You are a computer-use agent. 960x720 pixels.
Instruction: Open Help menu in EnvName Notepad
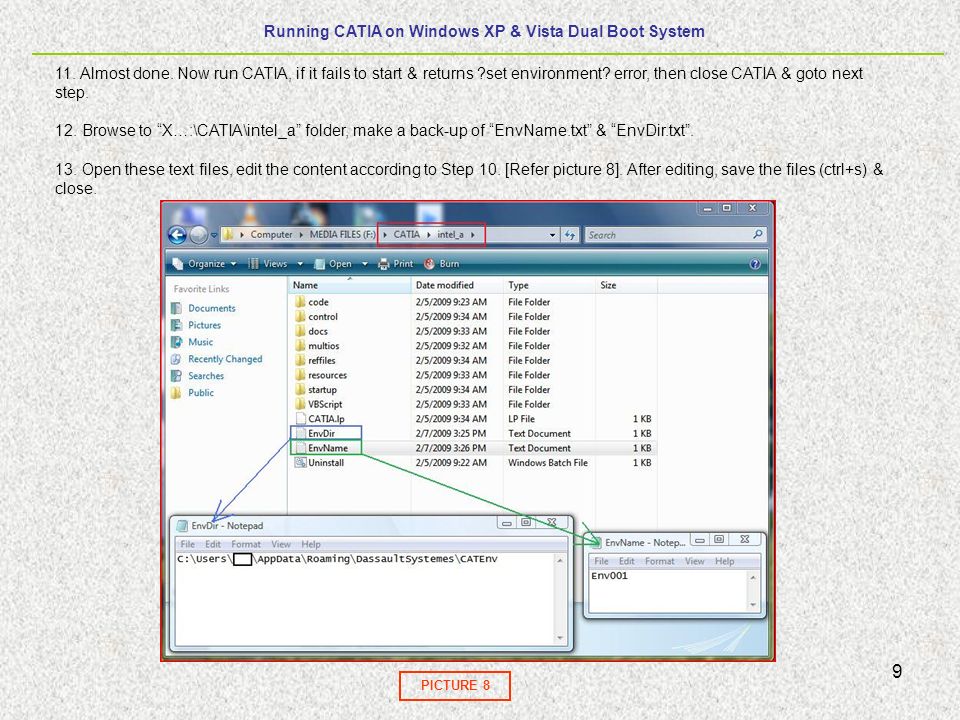pyautogui.click(x=725, y=561)
